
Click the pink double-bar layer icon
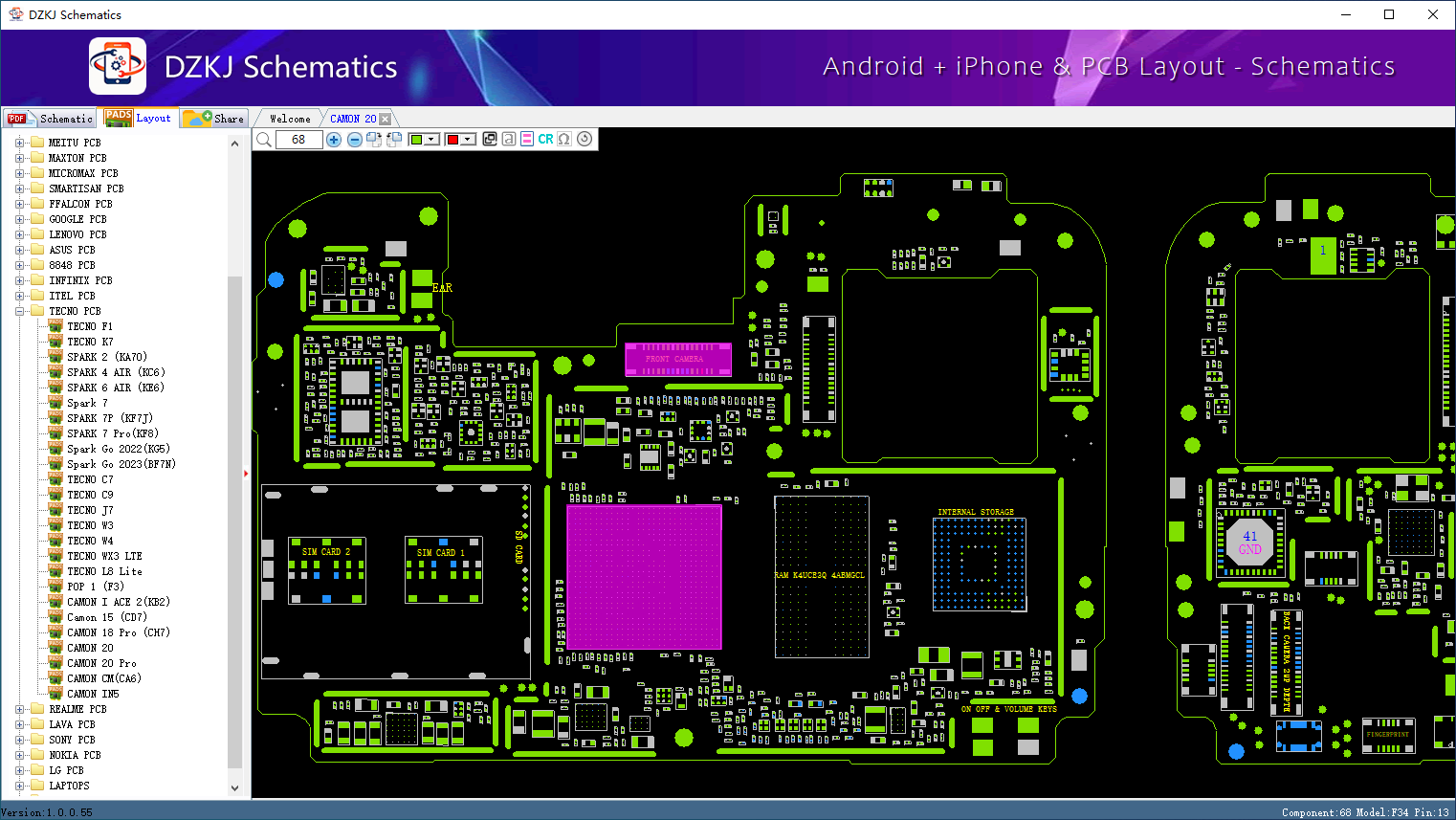(x=527, y=139)
